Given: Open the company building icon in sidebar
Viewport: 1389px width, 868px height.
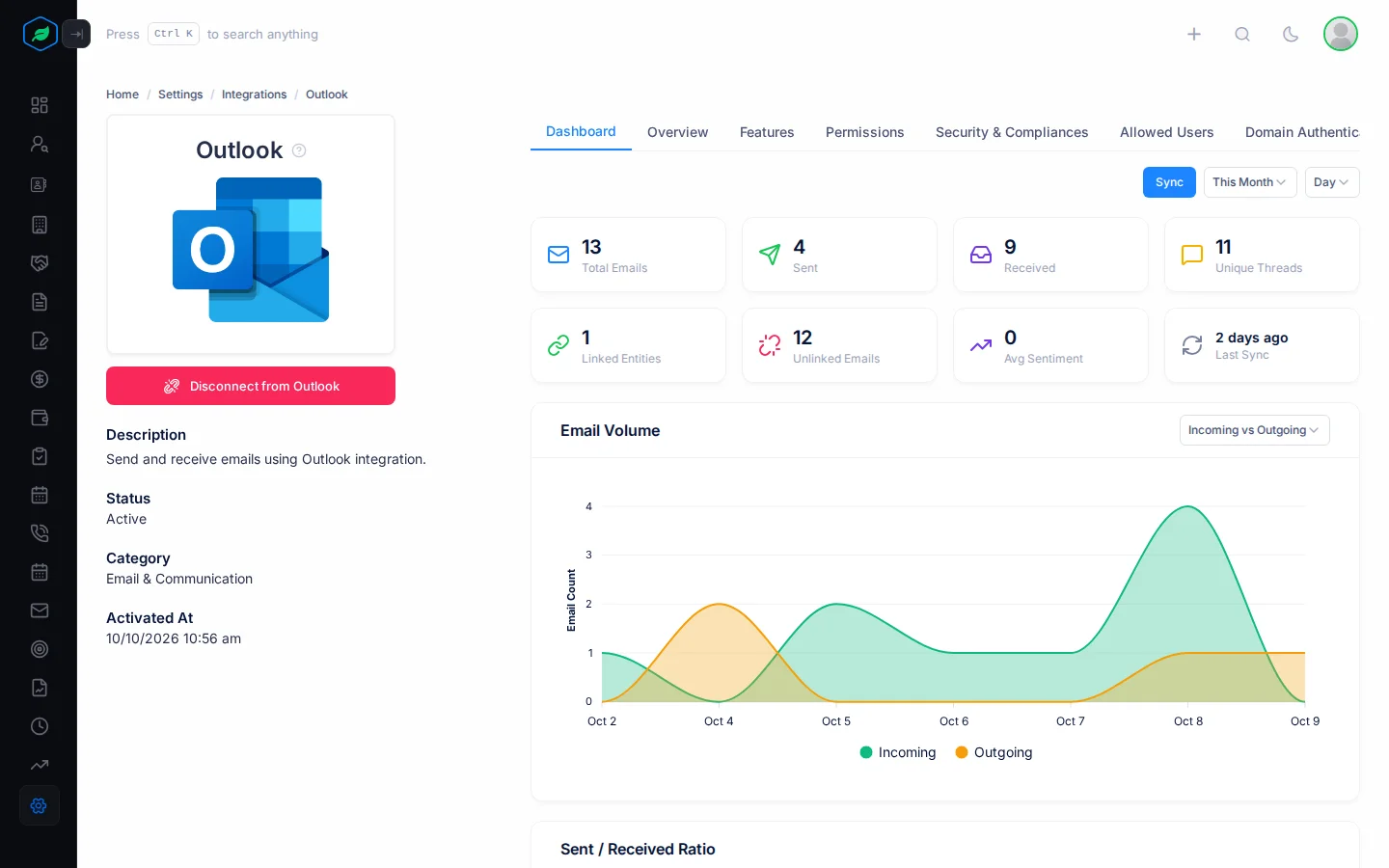Looking at the screenshot, I should coord(40,225).
